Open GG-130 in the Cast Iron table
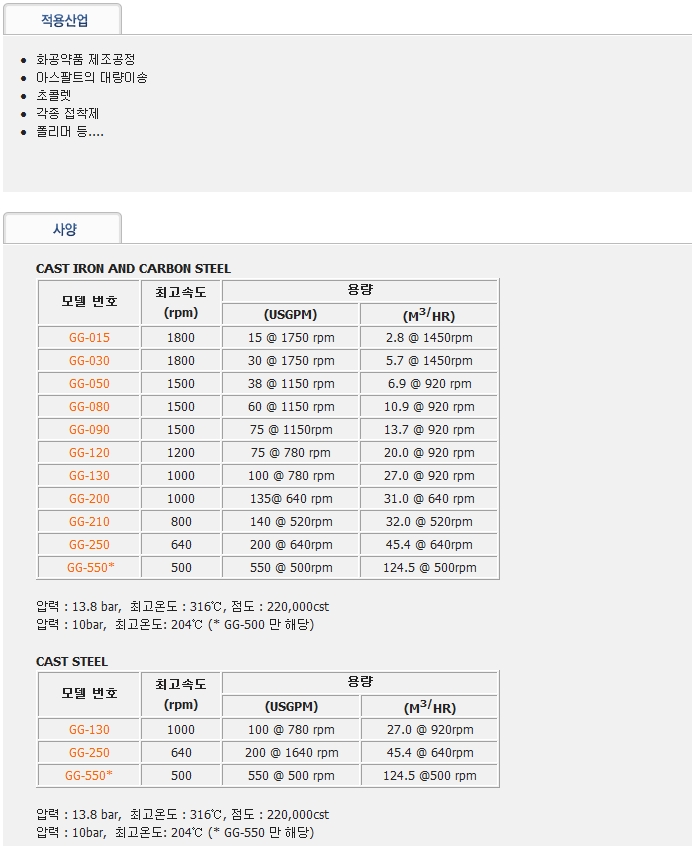The height and width of the screenshot is (846, 692). pos(89,476)
